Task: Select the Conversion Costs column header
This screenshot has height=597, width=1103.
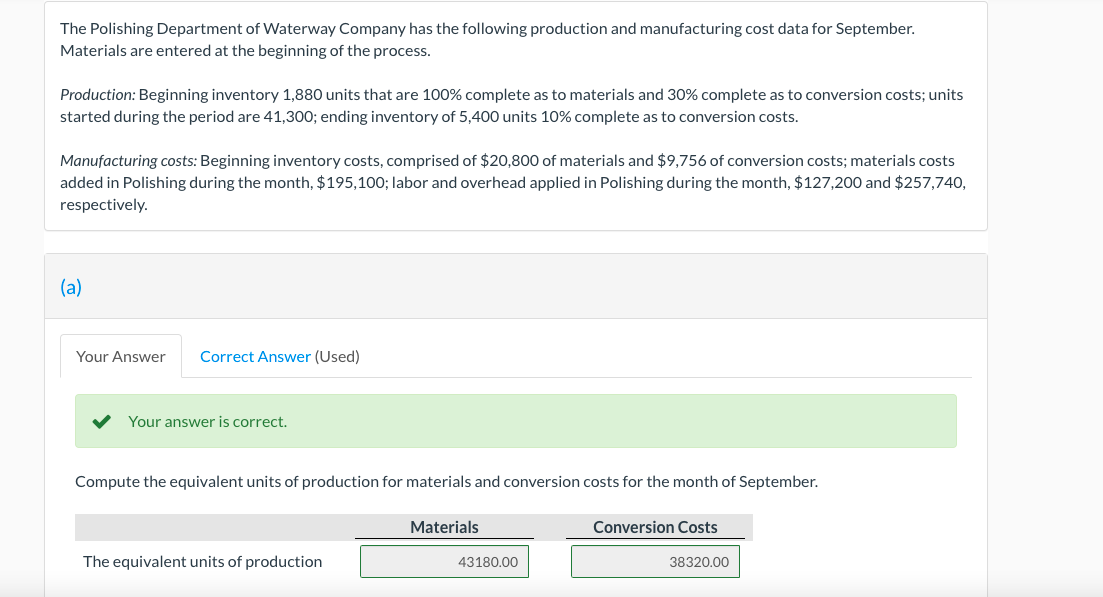Action: [655, 527]
